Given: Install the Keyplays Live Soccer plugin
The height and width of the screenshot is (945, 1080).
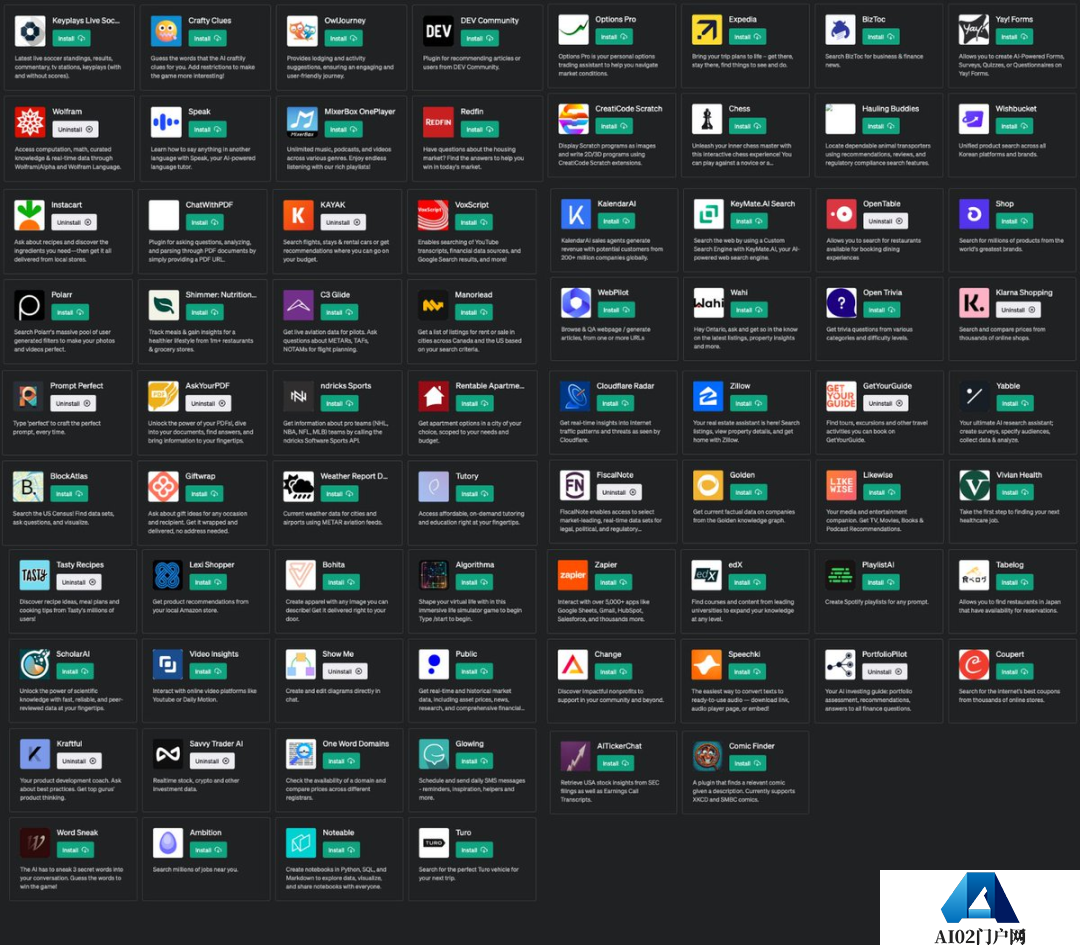Looking at the screenshot, I should (x=69, y=38).
